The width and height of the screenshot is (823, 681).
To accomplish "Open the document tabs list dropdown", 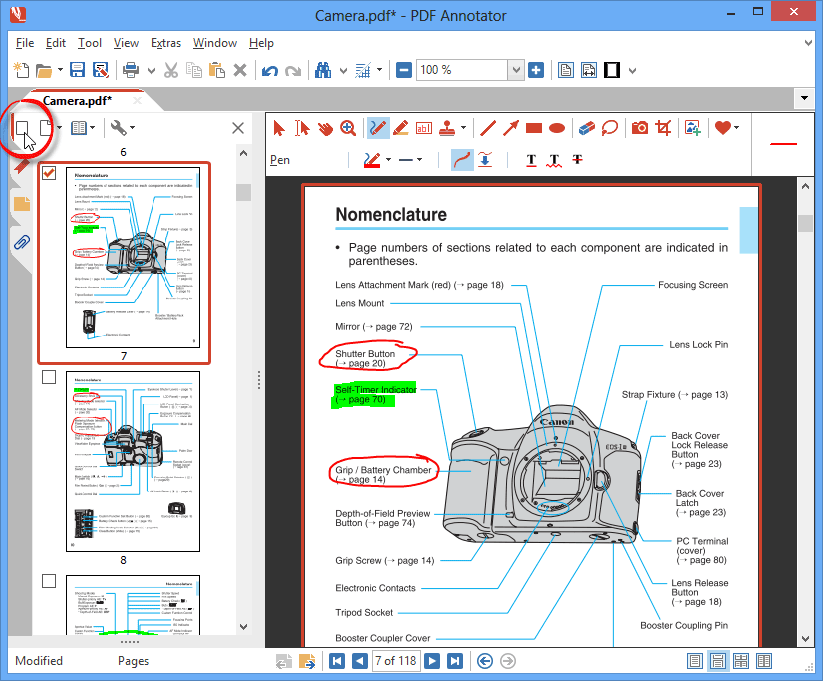I will click(804, 98).
